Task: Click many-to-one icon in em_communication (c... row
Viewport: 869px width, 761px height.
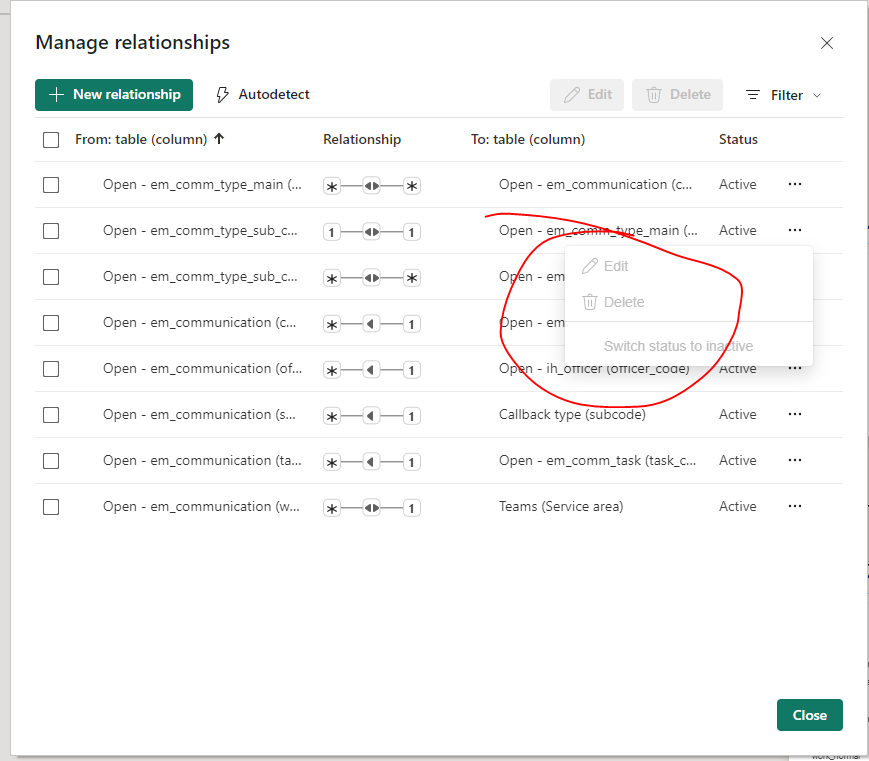Action: 372,324
